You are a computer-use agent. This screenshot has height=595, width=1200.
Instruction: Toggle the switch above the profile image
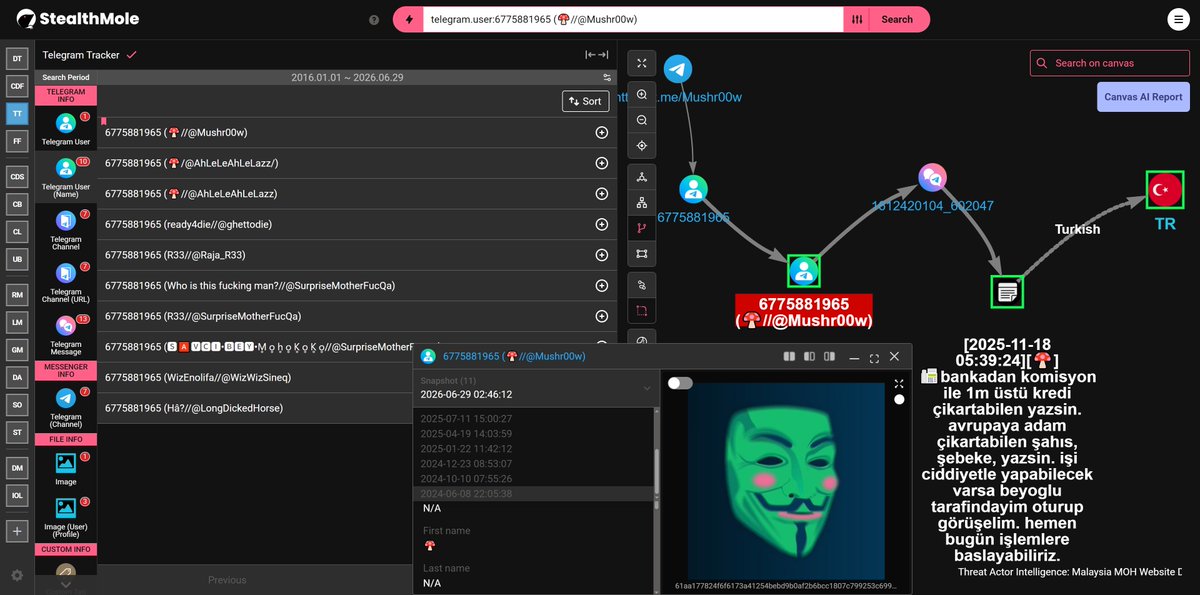click(x=680, y=383)
